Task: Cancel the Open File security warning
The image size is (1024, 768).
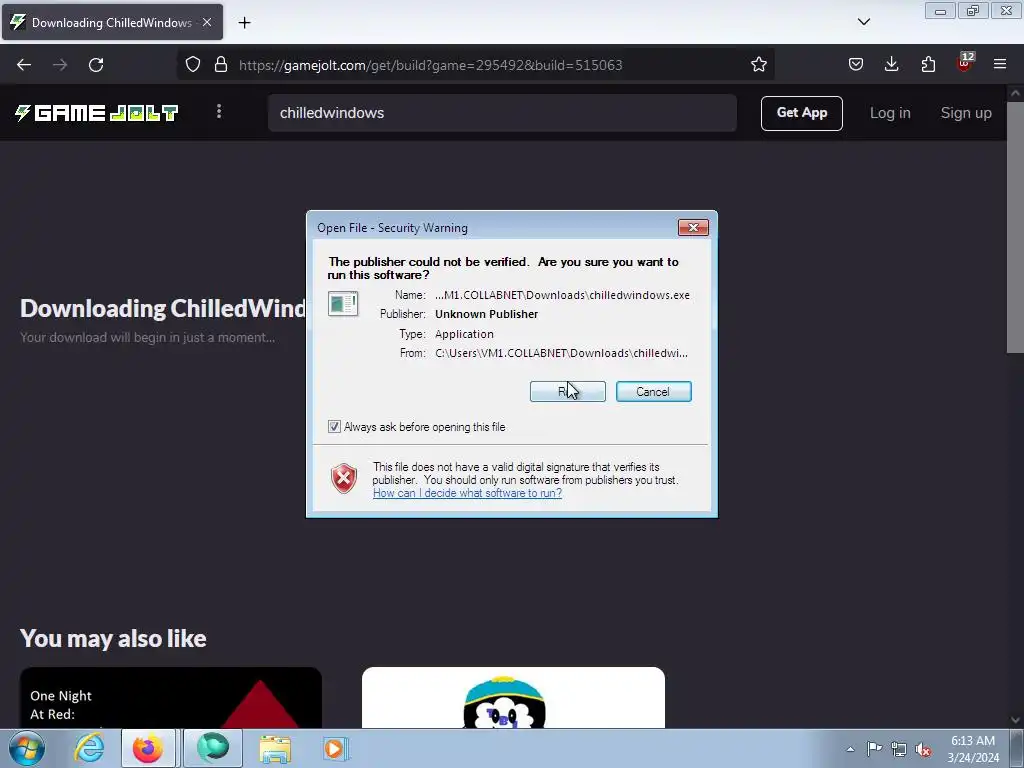Action: click(653, 391)
